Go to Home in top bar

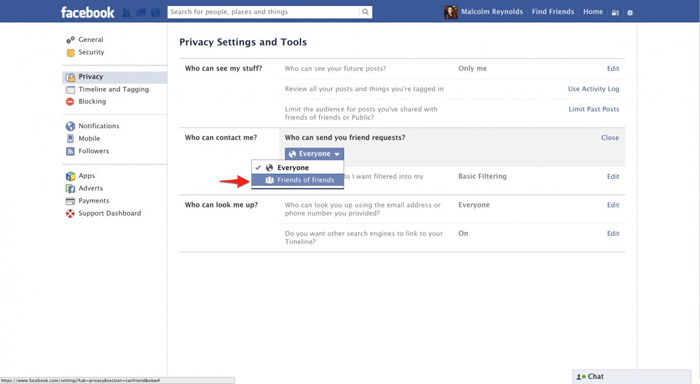(x=593, y=12)
